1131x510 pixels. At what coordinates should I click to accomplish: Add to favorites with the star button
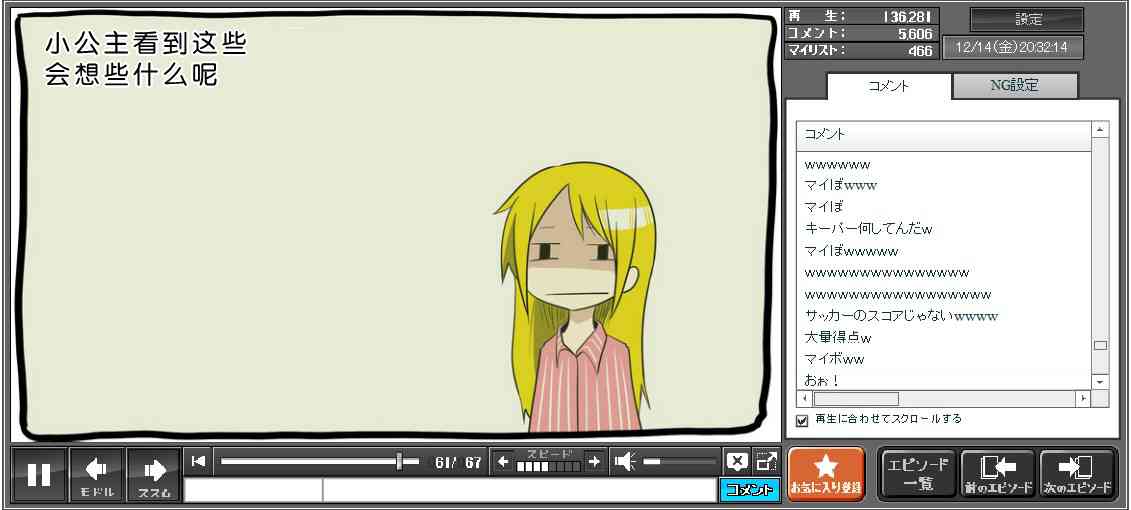(x=826, y=474)
